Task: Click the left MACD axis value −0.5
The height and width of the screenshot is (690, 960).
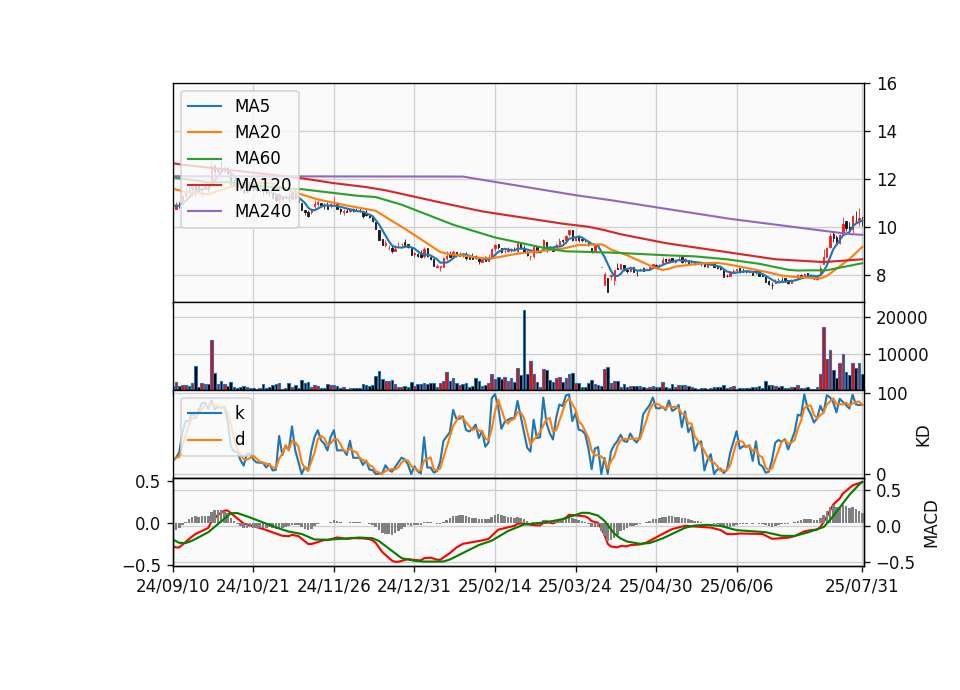Action: pyautogui.click(x=142, y=565)
